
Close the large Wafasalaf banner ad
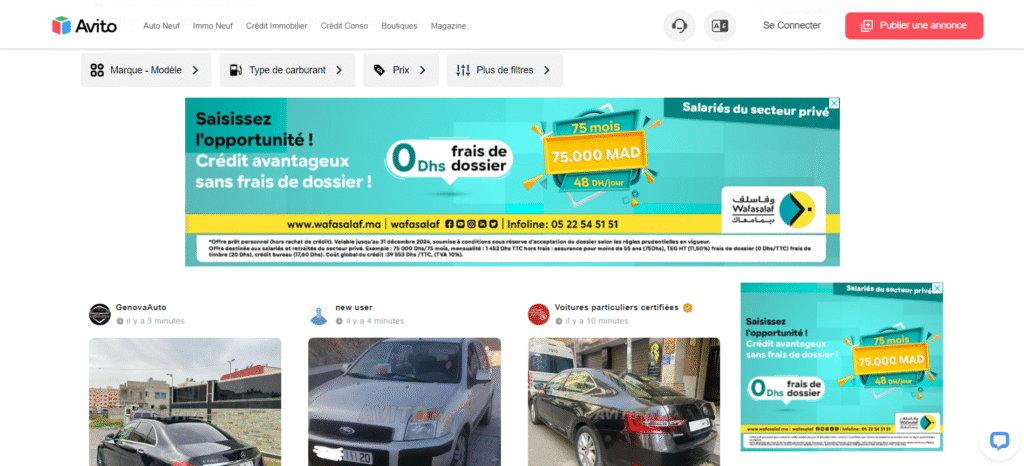[x=834, y=103]
